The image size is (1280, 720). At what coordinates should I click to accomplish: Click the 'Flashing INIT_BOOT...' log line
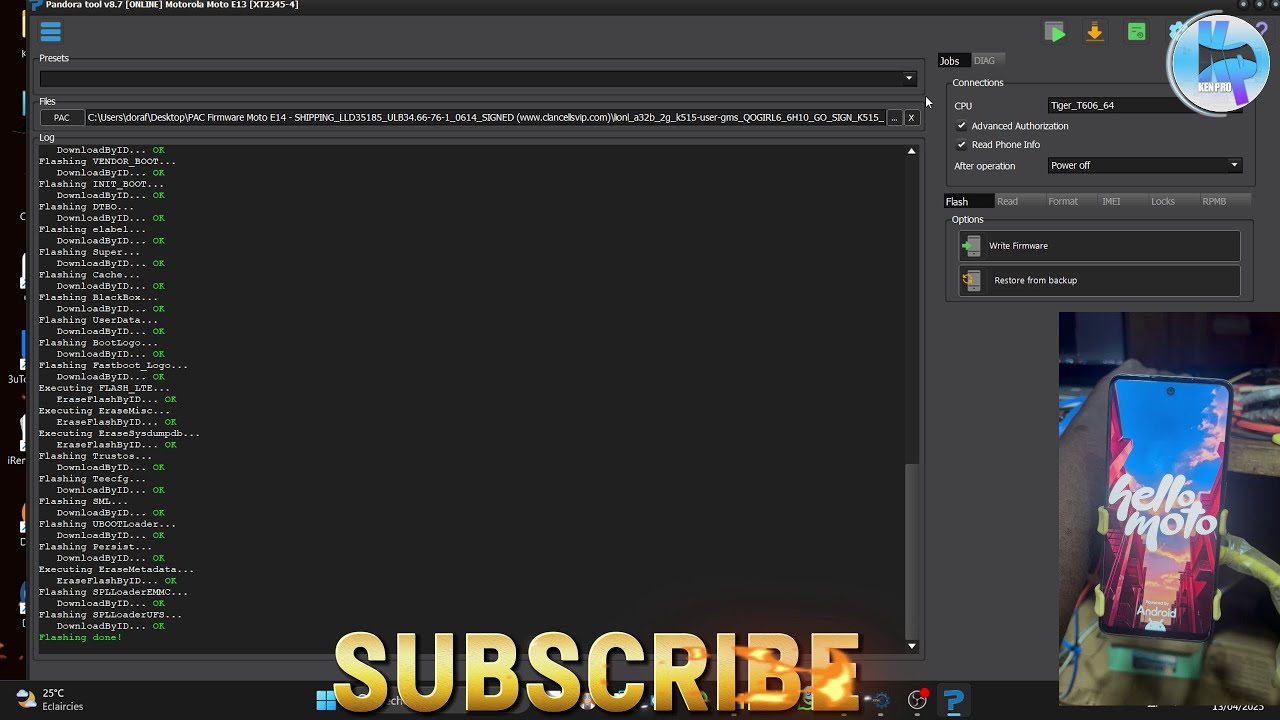point(101,184)
